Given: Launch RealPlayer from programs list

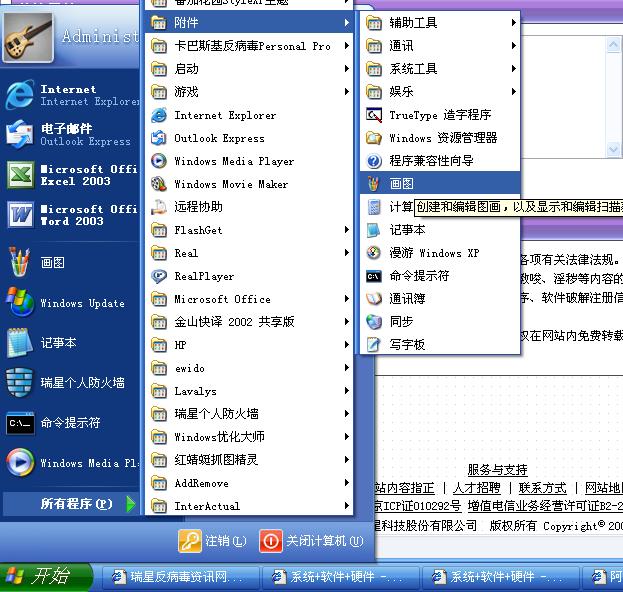Looking at the screenshot, I should [x=249, y=276].
